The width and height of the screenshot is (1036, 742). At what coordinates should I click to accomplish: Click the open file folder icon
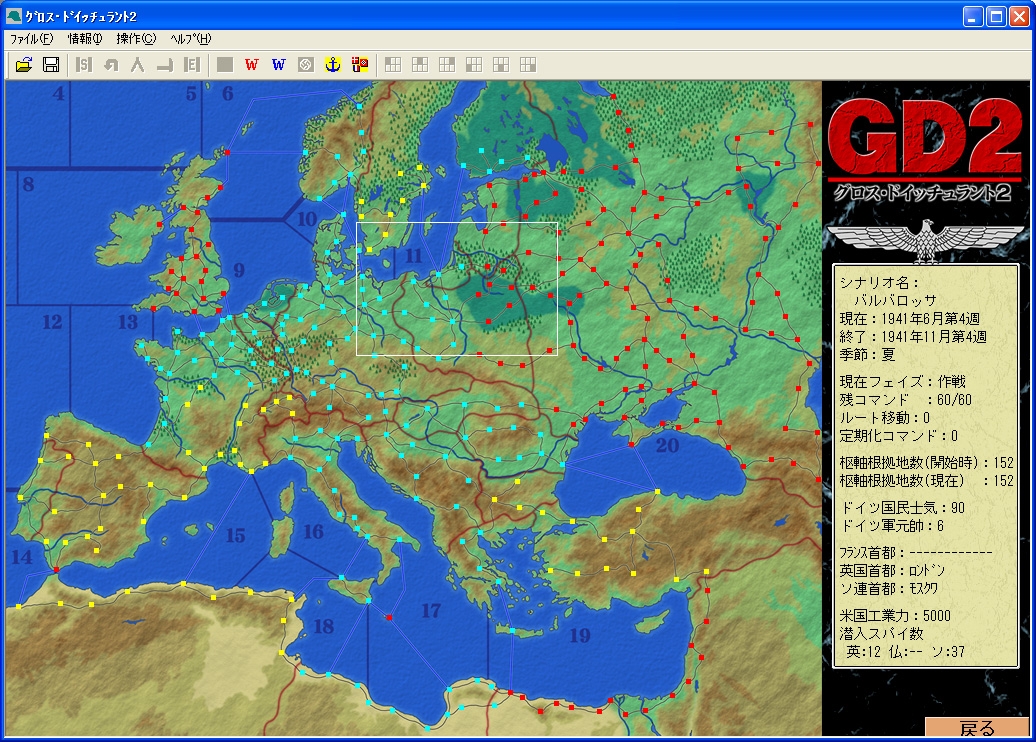pos(24,65)
